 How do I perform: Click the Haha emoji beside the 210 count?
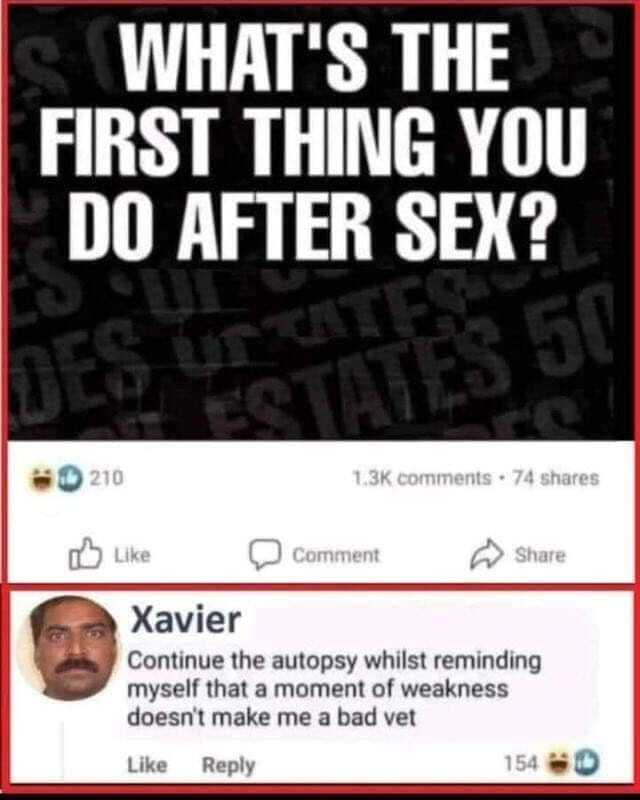42,478
